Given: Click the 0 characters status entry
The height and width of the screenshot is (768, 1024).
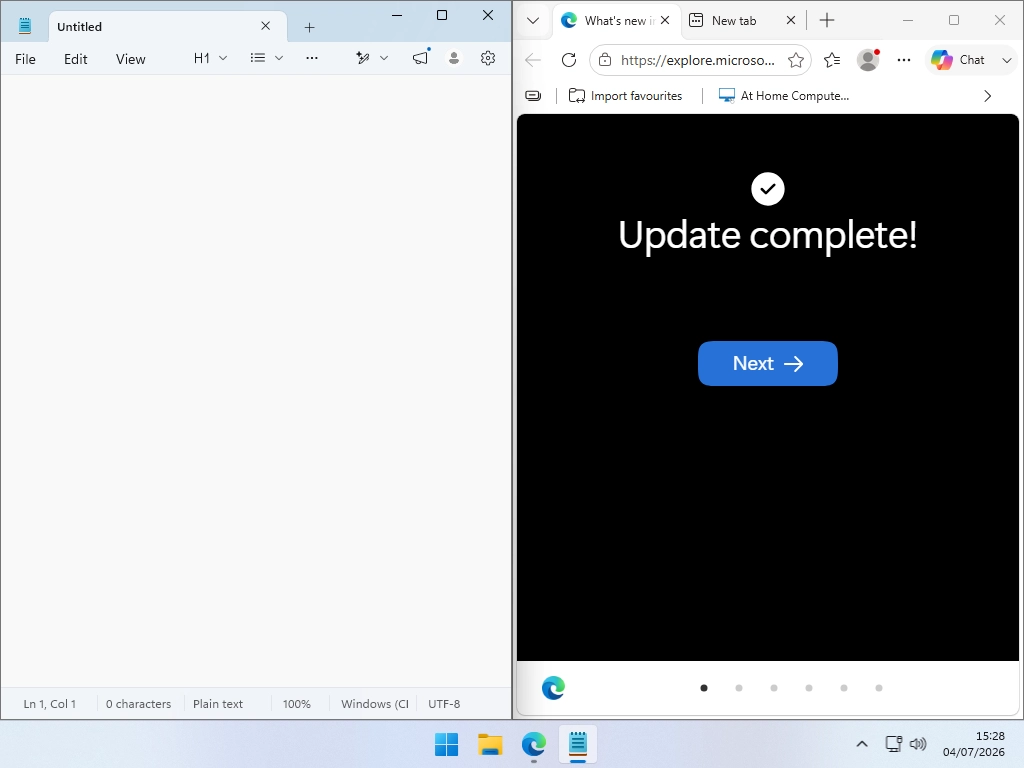Looking at the screenshot, I should (138, 704).
